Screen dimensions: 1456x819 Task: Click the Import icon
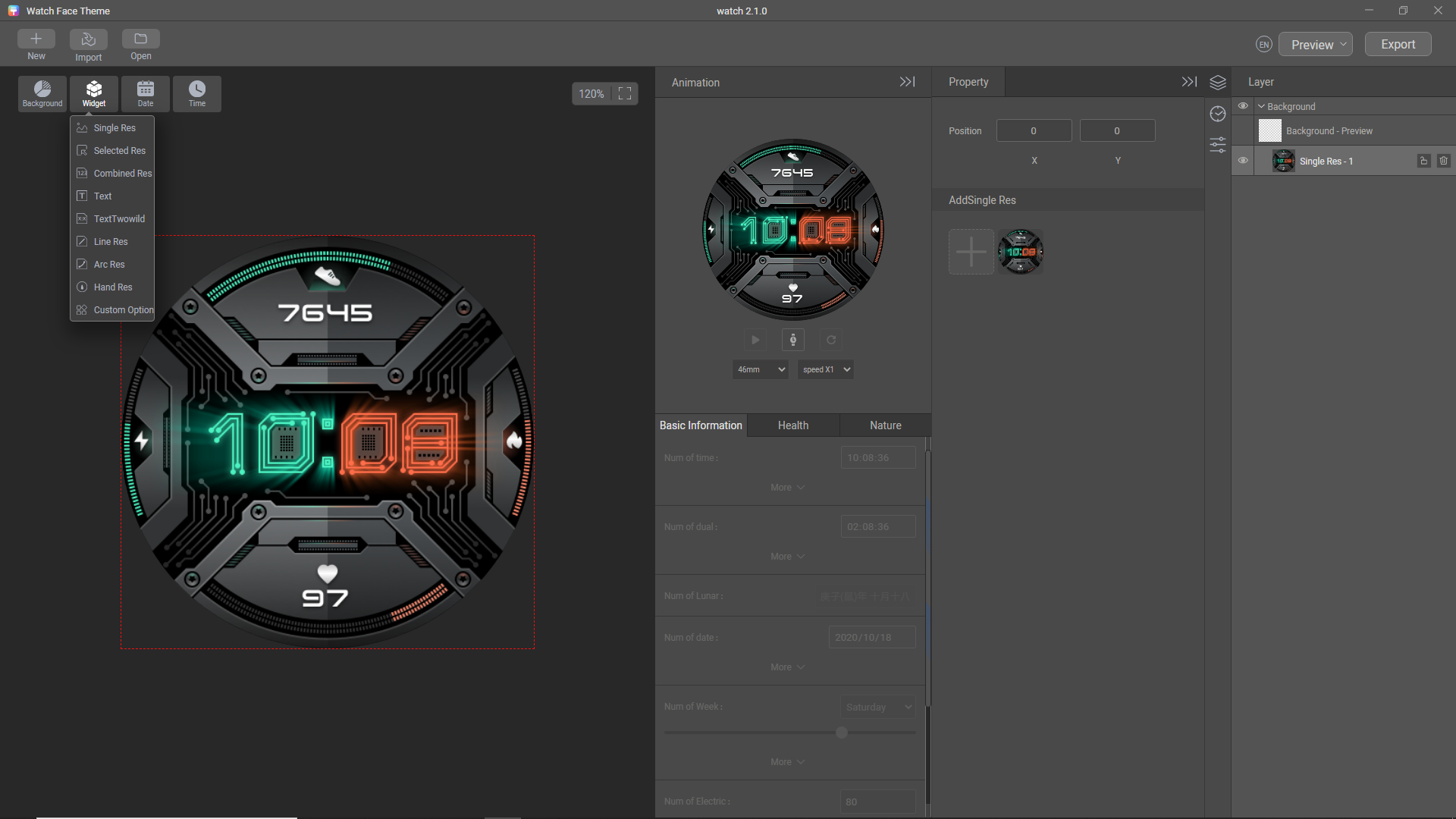point(88,39)
